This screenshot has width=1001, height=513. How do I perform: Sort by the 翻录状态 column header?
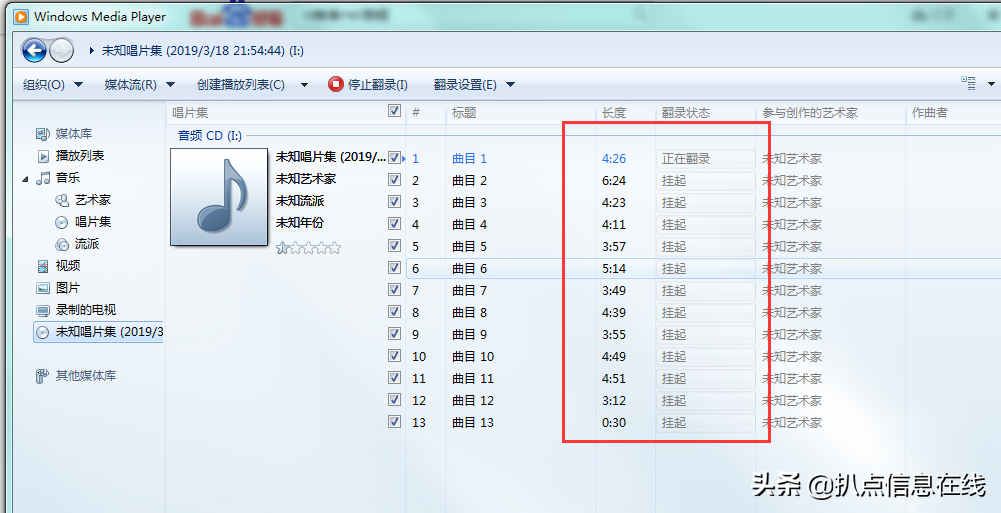pos(686,113)
